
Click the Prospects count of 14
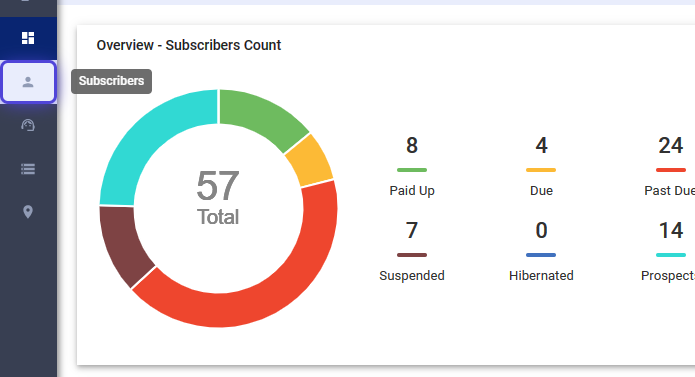tap(671, 230)
